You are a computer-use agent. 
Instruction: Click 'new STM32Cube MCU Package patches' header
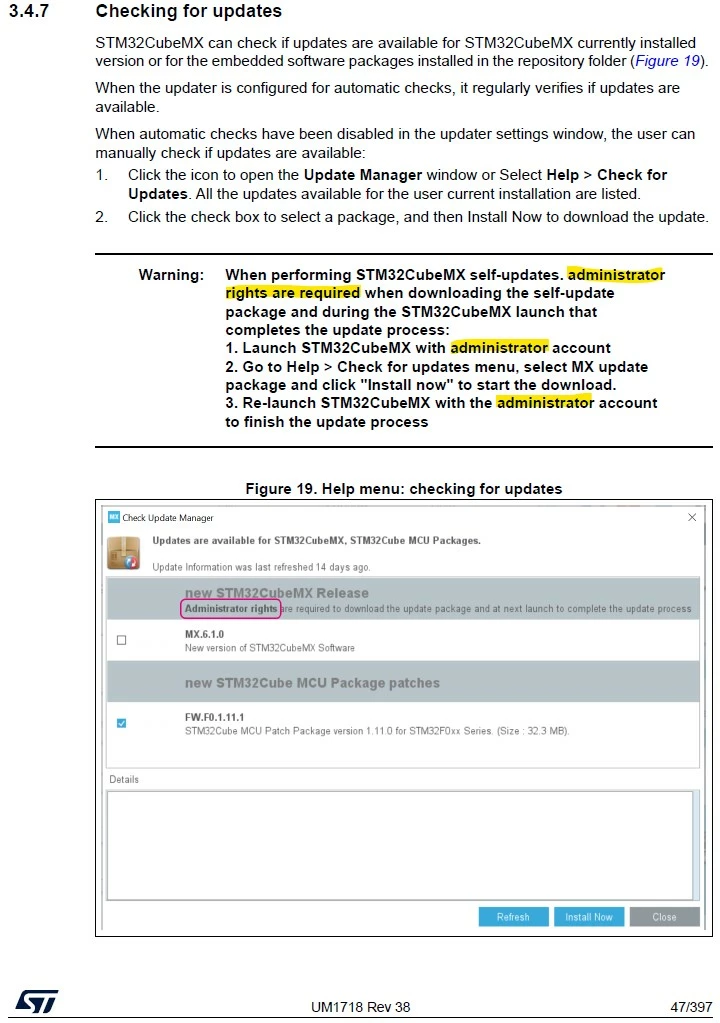click(312, 683)
